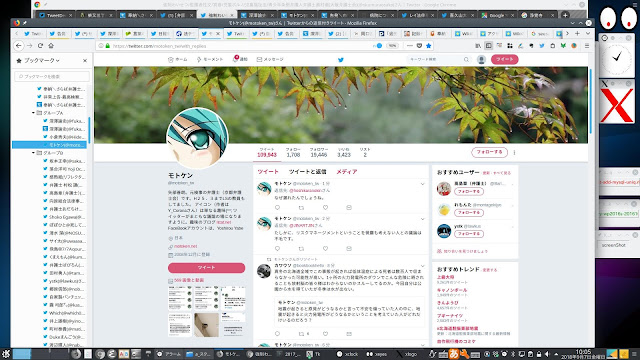Click the キャノンボール trending topic
640x360 pixels.
[x=452, y=290]
